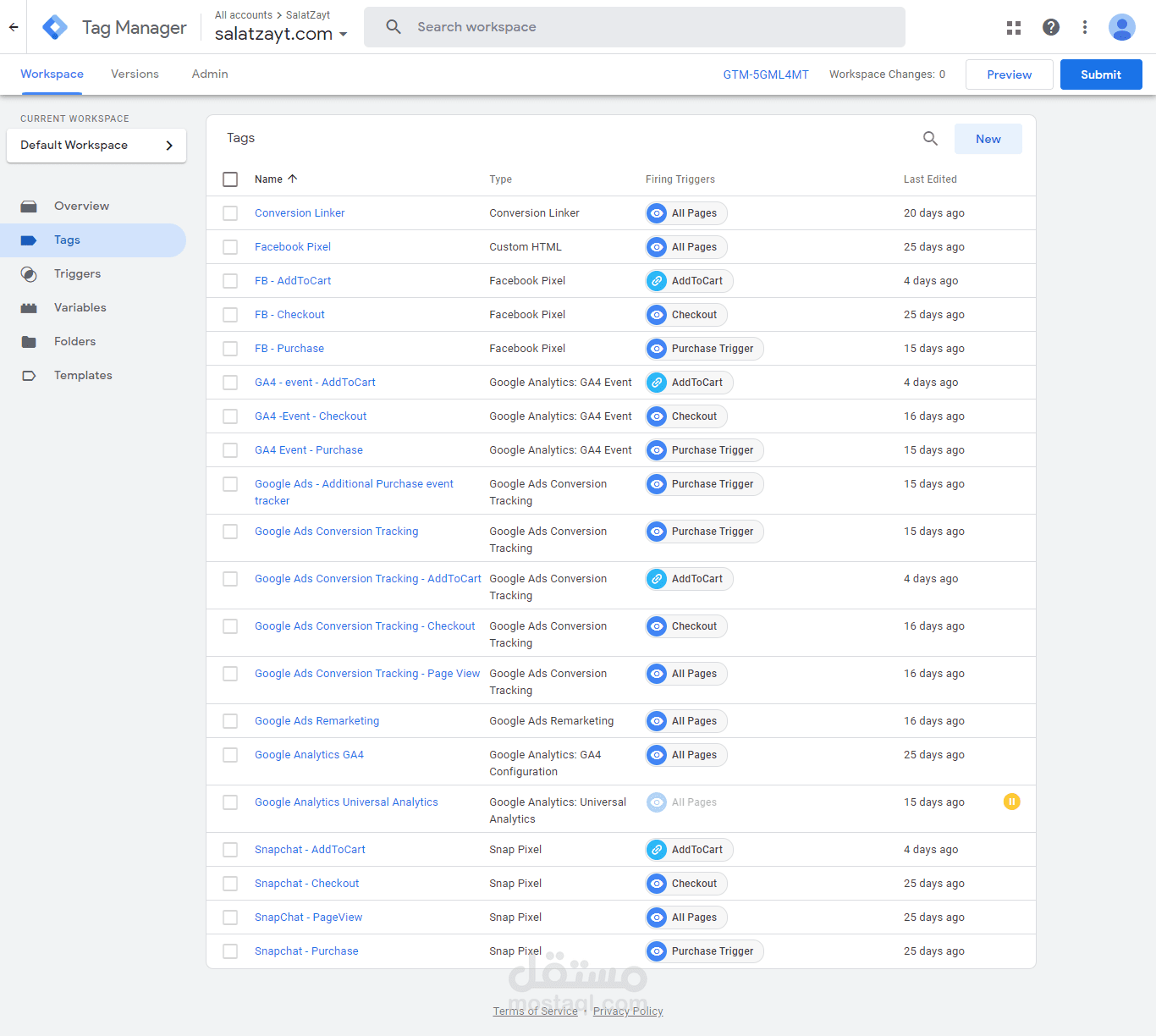Click the Last Edited column header
This screenshot has width=1156, height=1036.
coord(930,179)
